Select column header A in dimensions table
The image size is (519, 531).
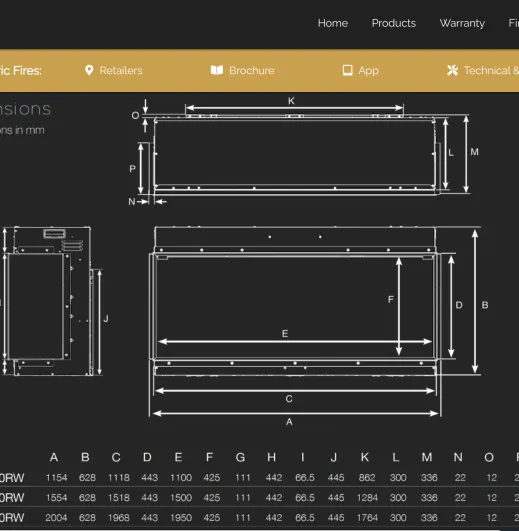(54, 457)
